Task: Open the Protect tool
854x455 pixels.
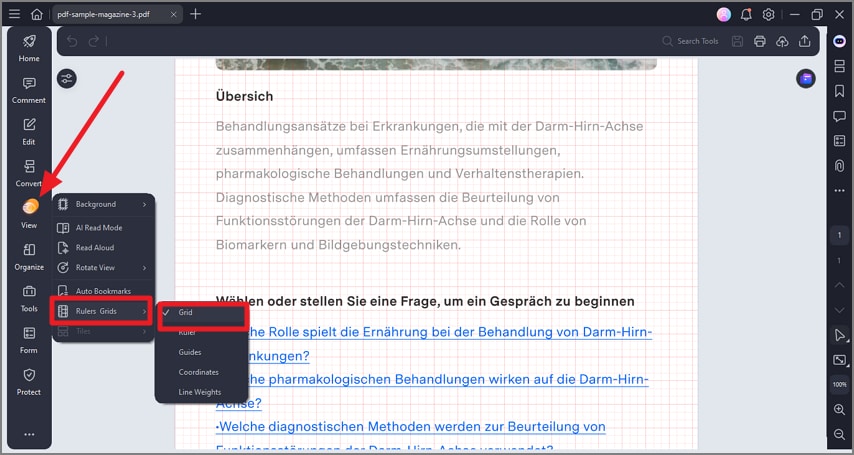Action: pyautogui.click(x=29, y=382)
